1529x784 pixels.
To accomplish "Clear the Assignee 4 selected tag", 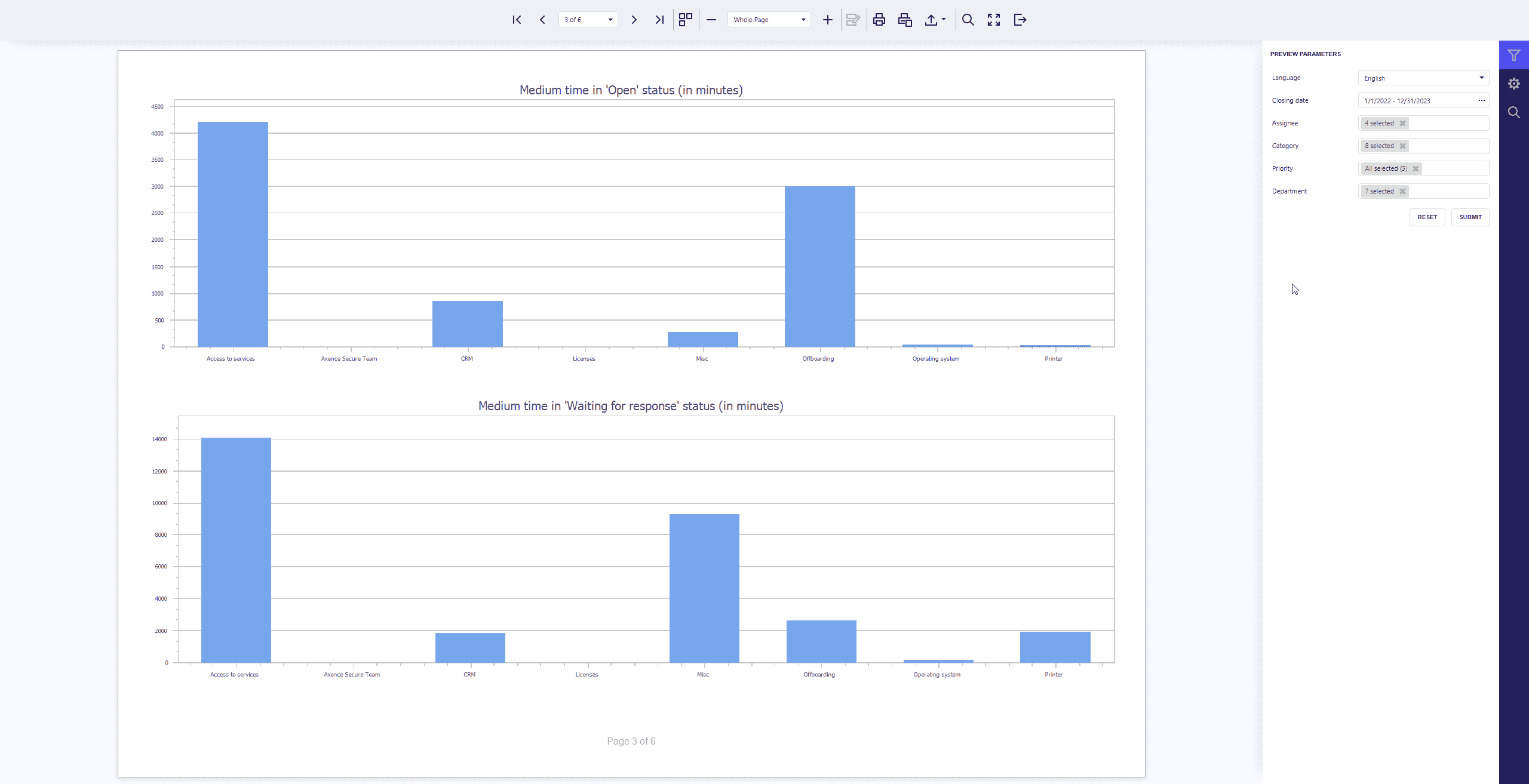I will click(x=1402, y=124).
